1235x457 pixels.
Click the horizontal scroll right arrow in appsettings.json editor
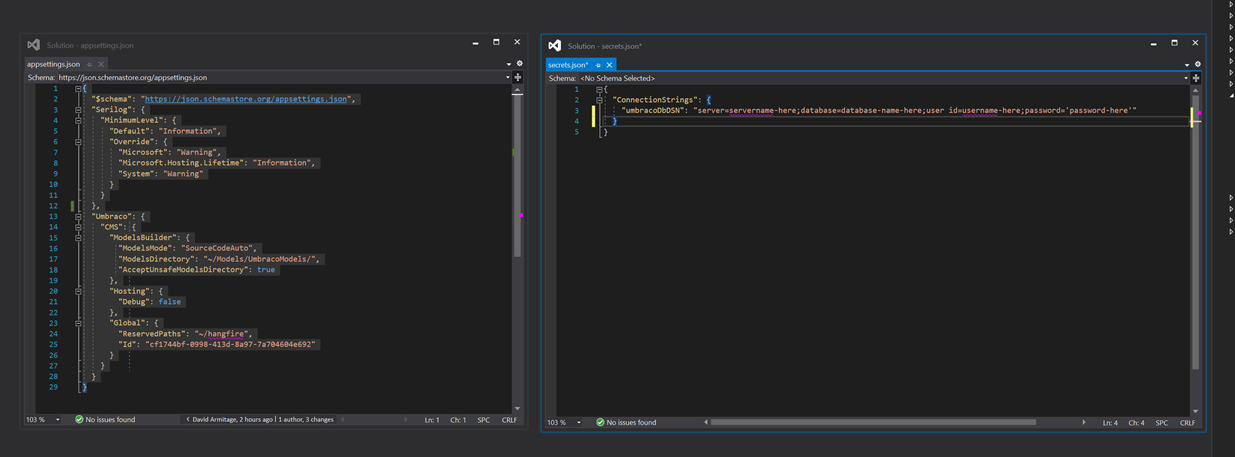(x=405, y=420)
